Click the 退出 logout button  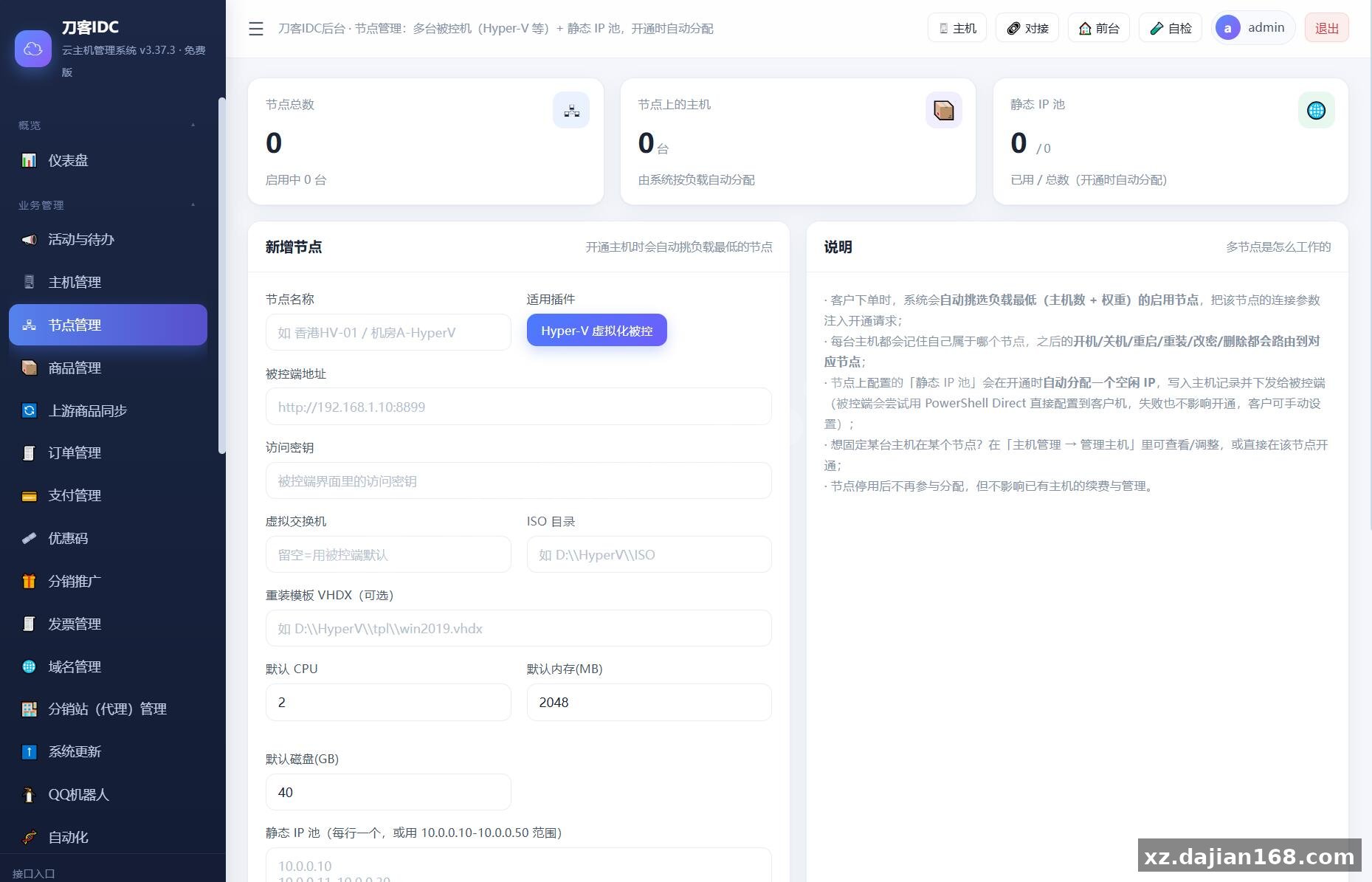[x=1327, y=28]
